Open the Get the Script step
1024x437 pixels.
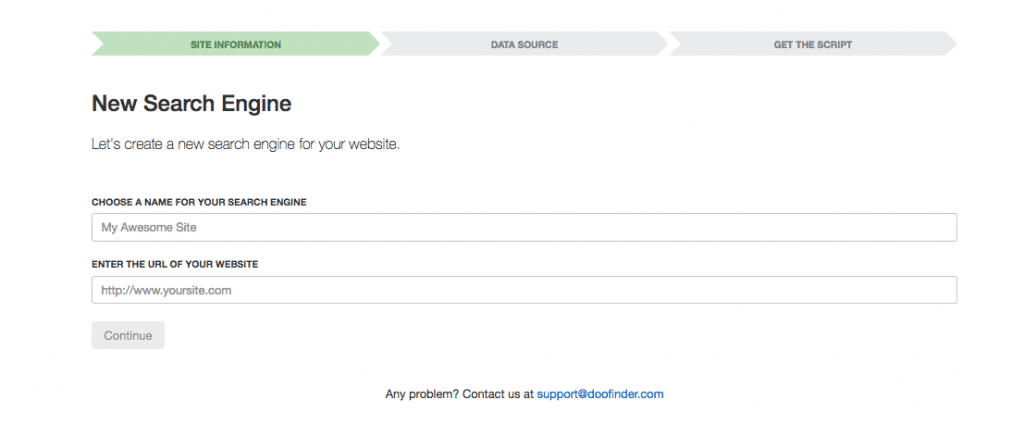tap(812, 44)
